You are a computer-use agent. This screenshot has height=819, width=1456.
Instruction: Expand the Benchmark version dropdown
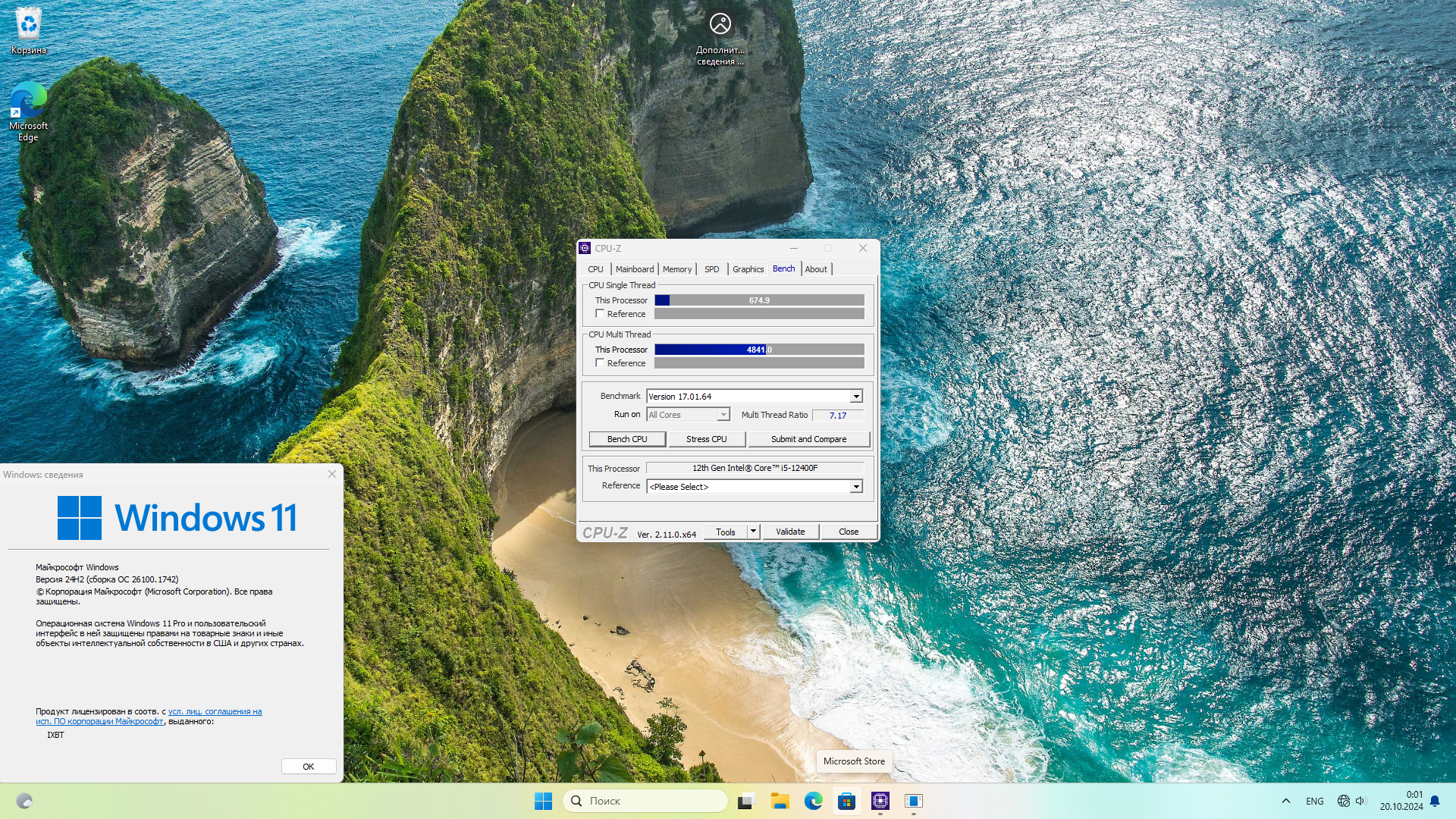click(855, 397)
